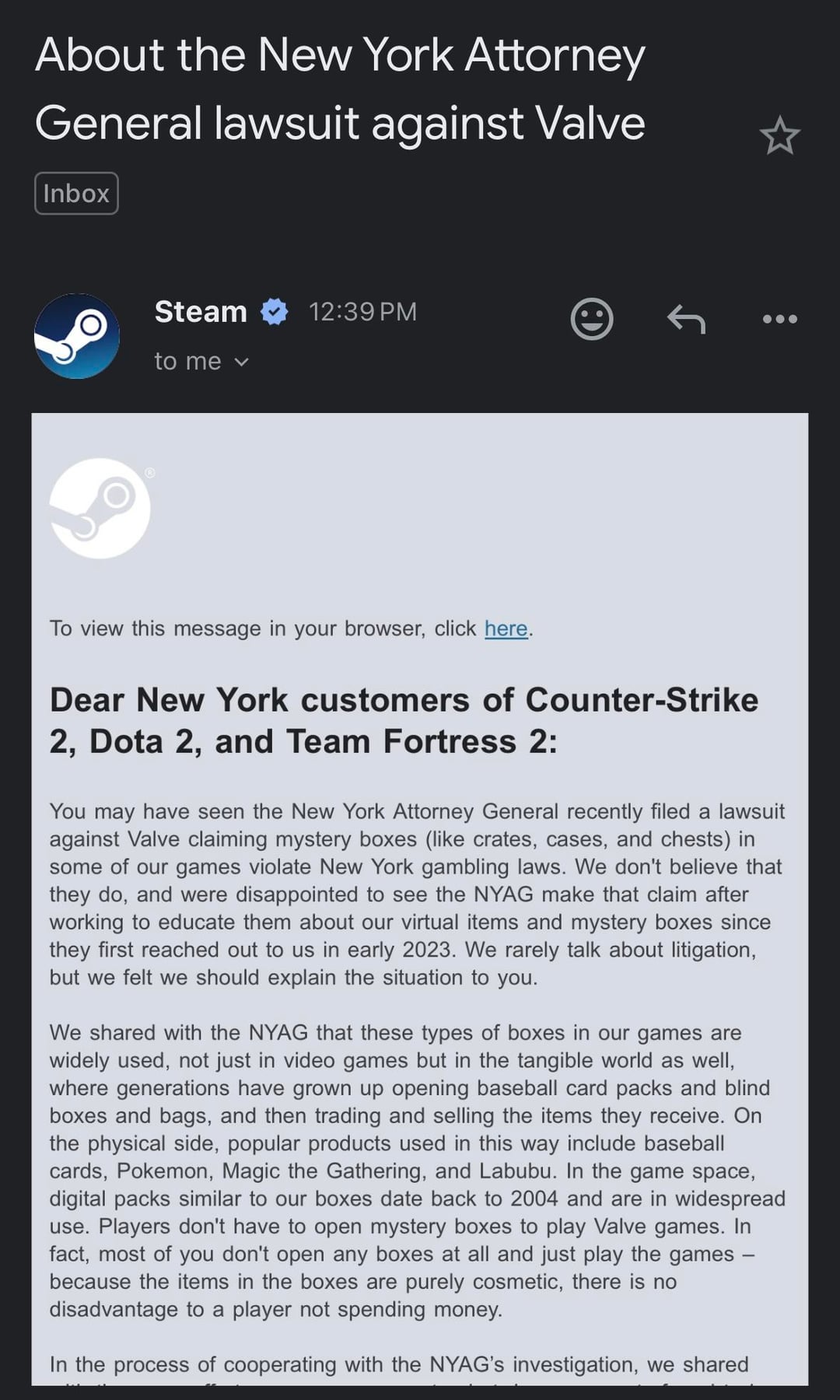Expand recipient details with the chevron
The height and width of the screenshot is (1400, 840).
(x=242, y=362)
